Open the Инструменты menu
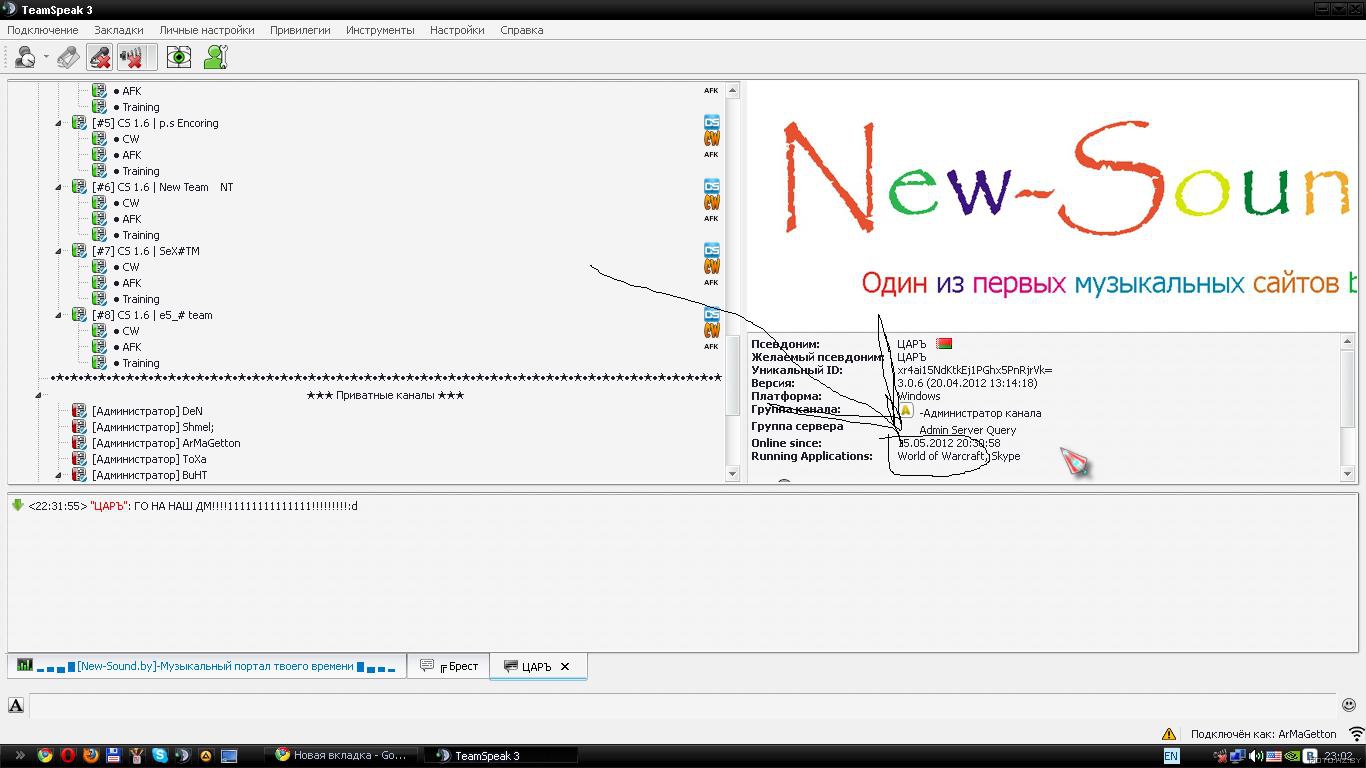The width and height of the screenshot is (1366, 768). 380,30
